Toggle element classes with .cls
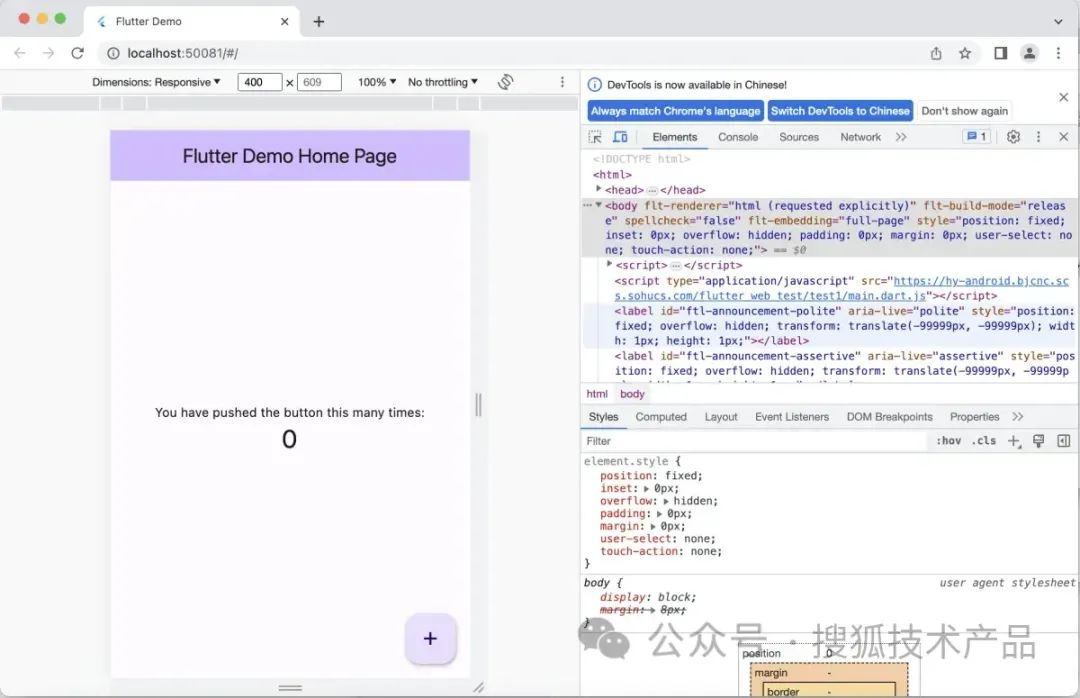 (x=984, y=441)
